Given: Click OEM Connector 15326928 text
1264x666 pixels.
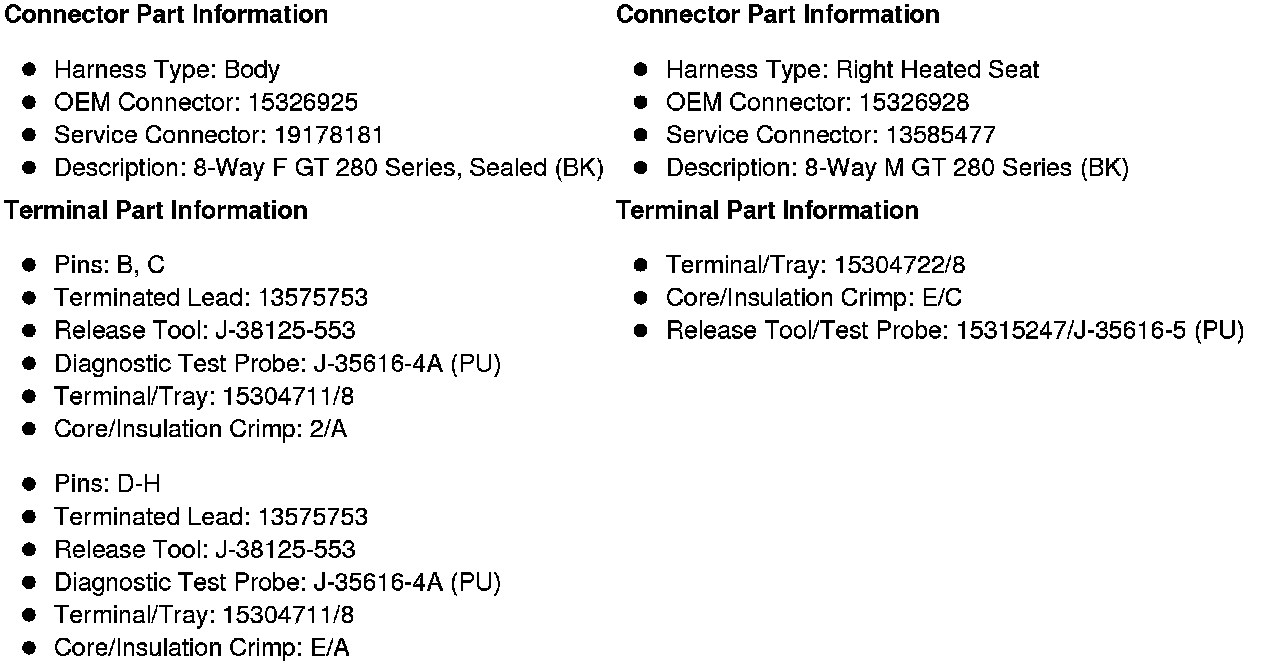Looking at the screenshot, I should [817, 103].
